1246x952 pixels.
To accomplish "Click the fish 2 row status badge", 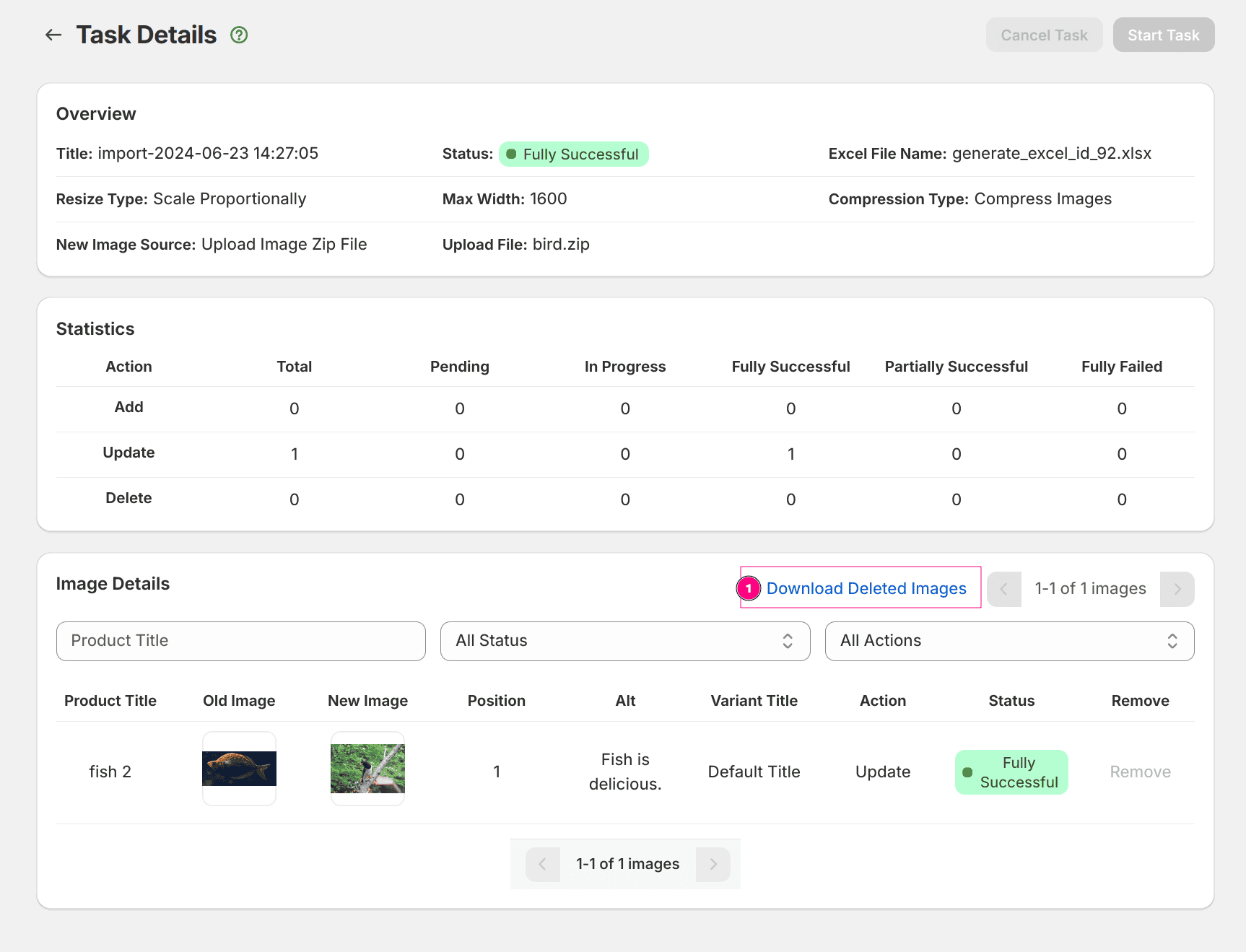I will click(1011, 772).
